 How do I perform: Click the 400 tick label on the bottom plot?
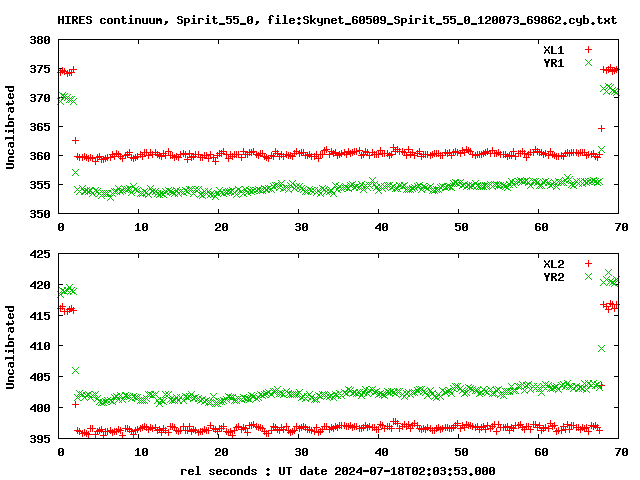(x=40, y=408)
